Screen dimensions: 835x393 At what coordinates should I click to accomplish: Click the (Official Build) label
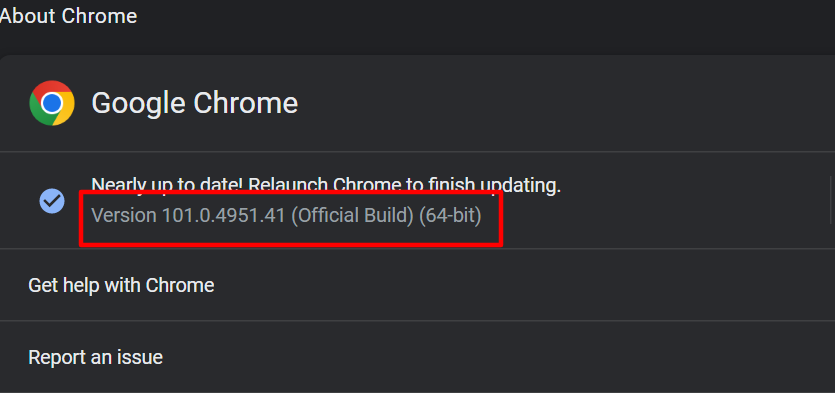coord(352,216)
